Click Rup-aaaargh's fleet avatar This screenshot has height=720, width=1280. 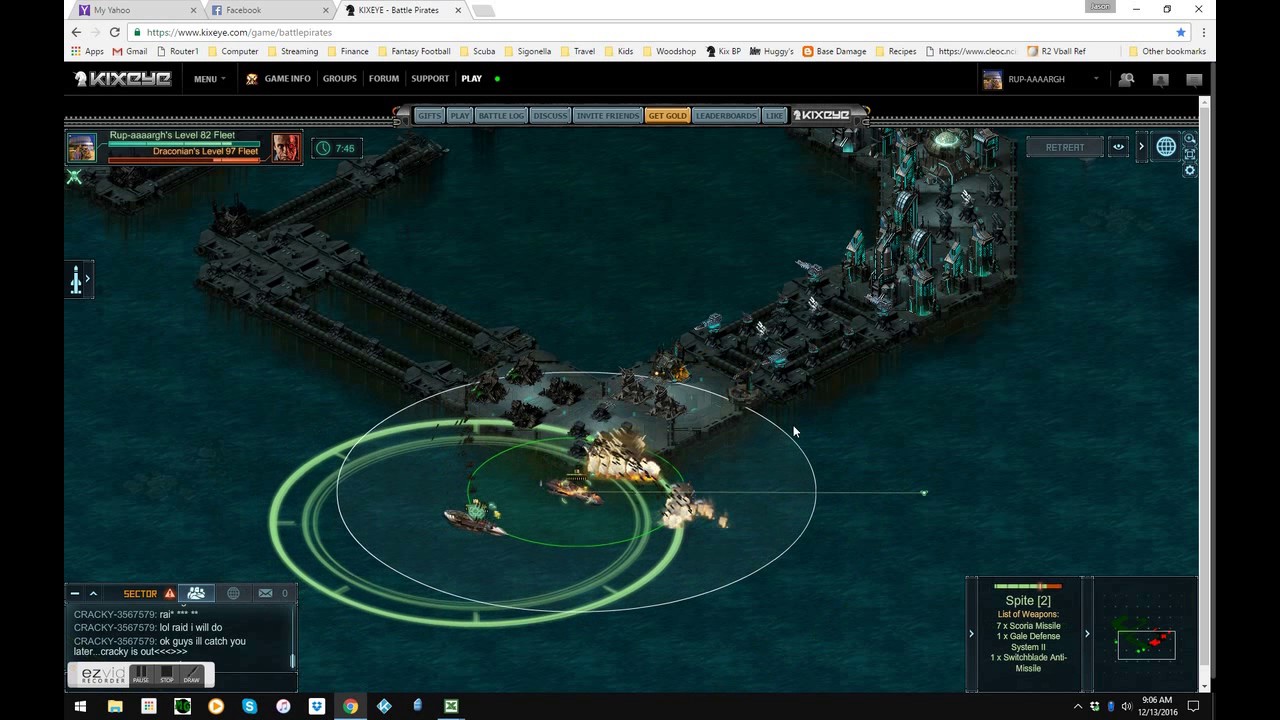[82, 147]
